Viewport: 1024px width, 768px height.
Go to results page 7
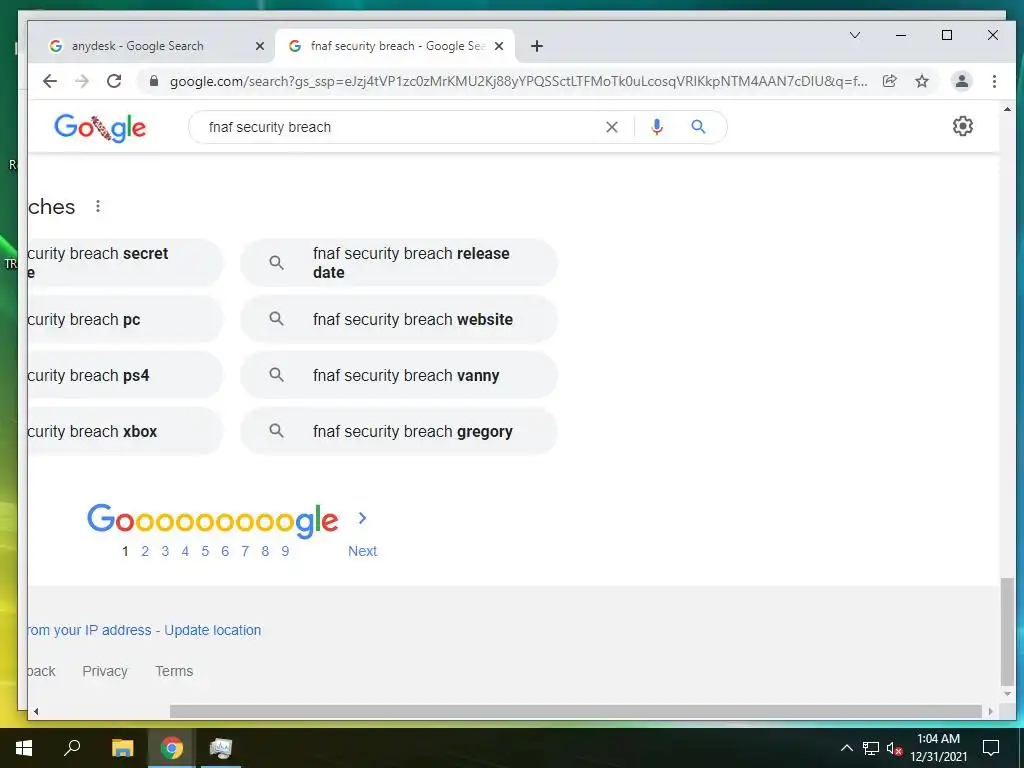pyautogui.click(x=245, y=551)
